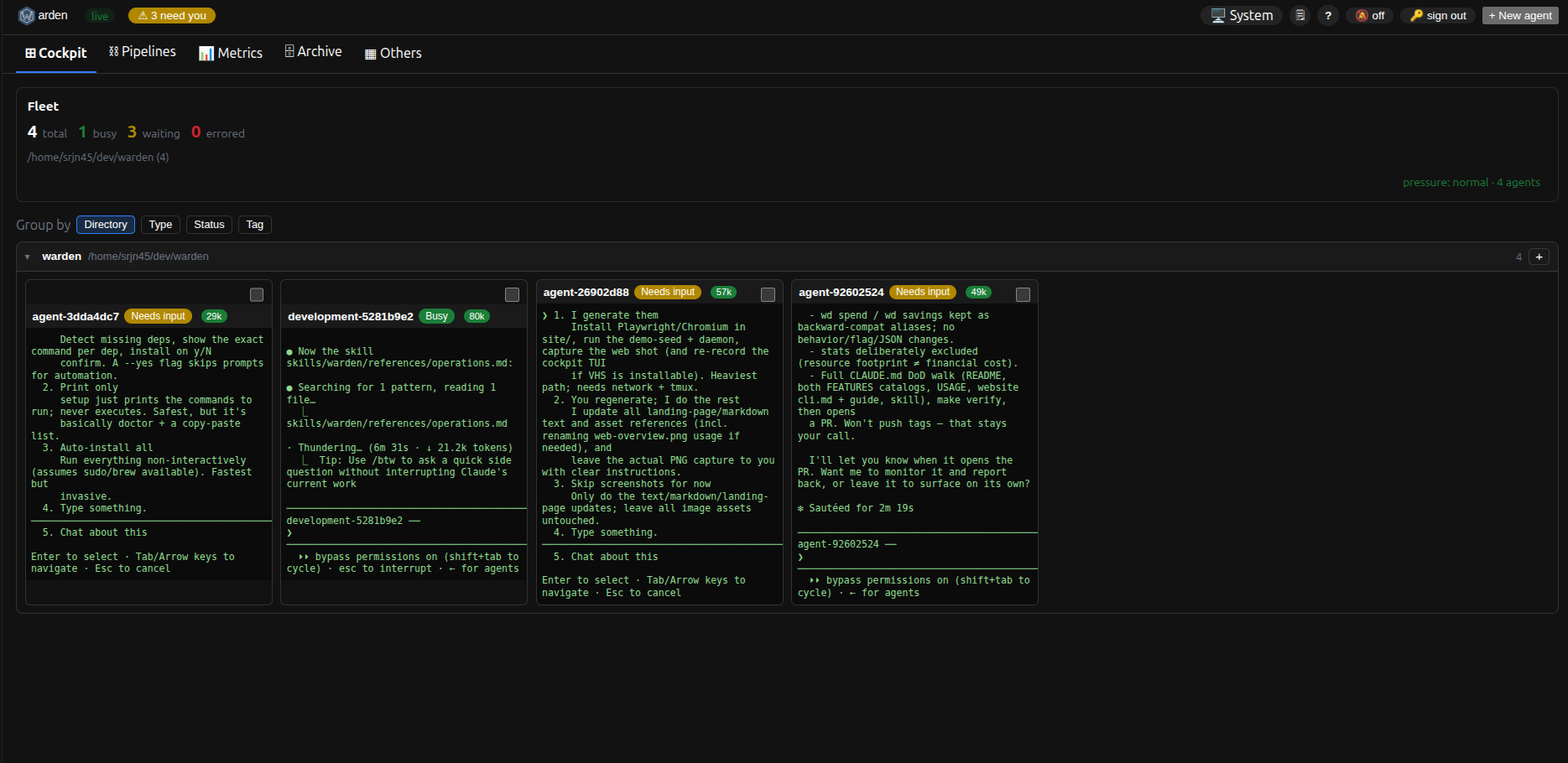1568x763 pixels.
Task: Click the warden logo icon
Action: pyautogui.click(x=26, y=16)
